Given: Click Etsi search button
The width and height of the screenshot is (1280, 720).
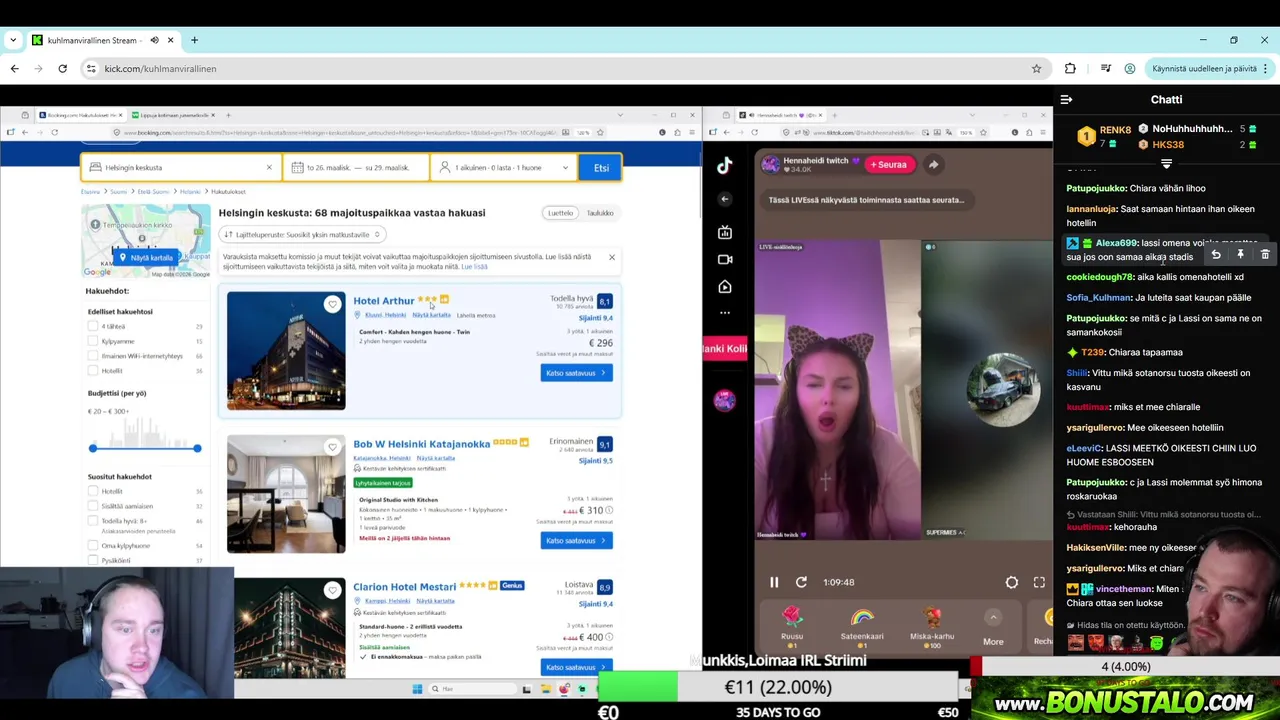Looking at the screenshot, I should click(601, 167).
